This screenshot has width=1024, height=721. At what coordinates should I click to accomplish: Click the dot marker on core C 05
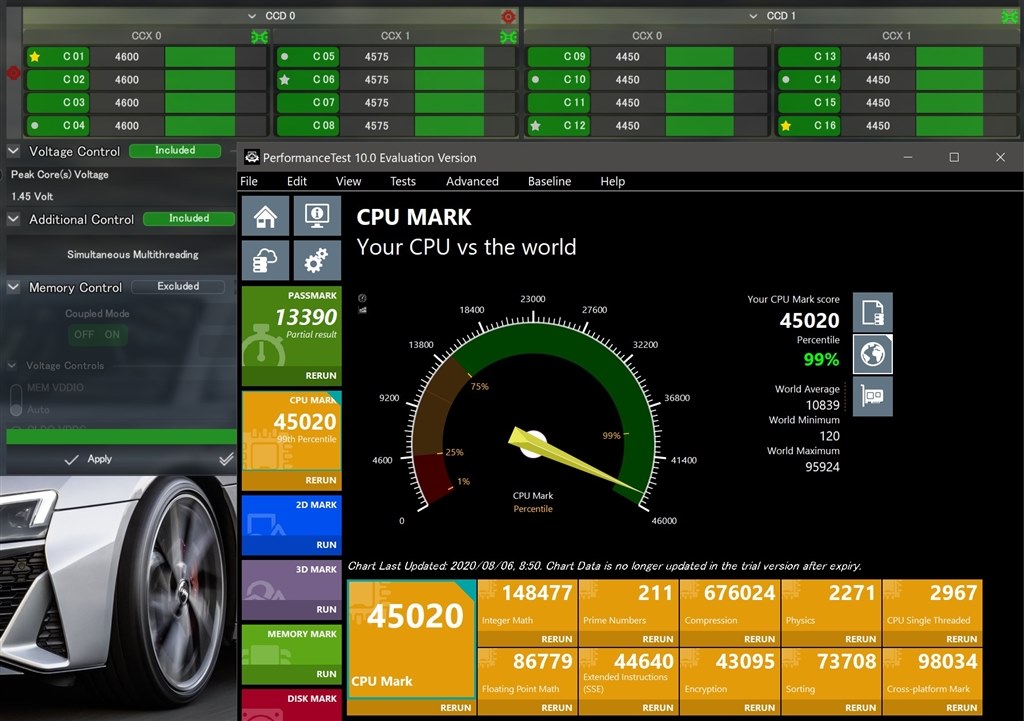pyautogui.click(x=284, y=57)
